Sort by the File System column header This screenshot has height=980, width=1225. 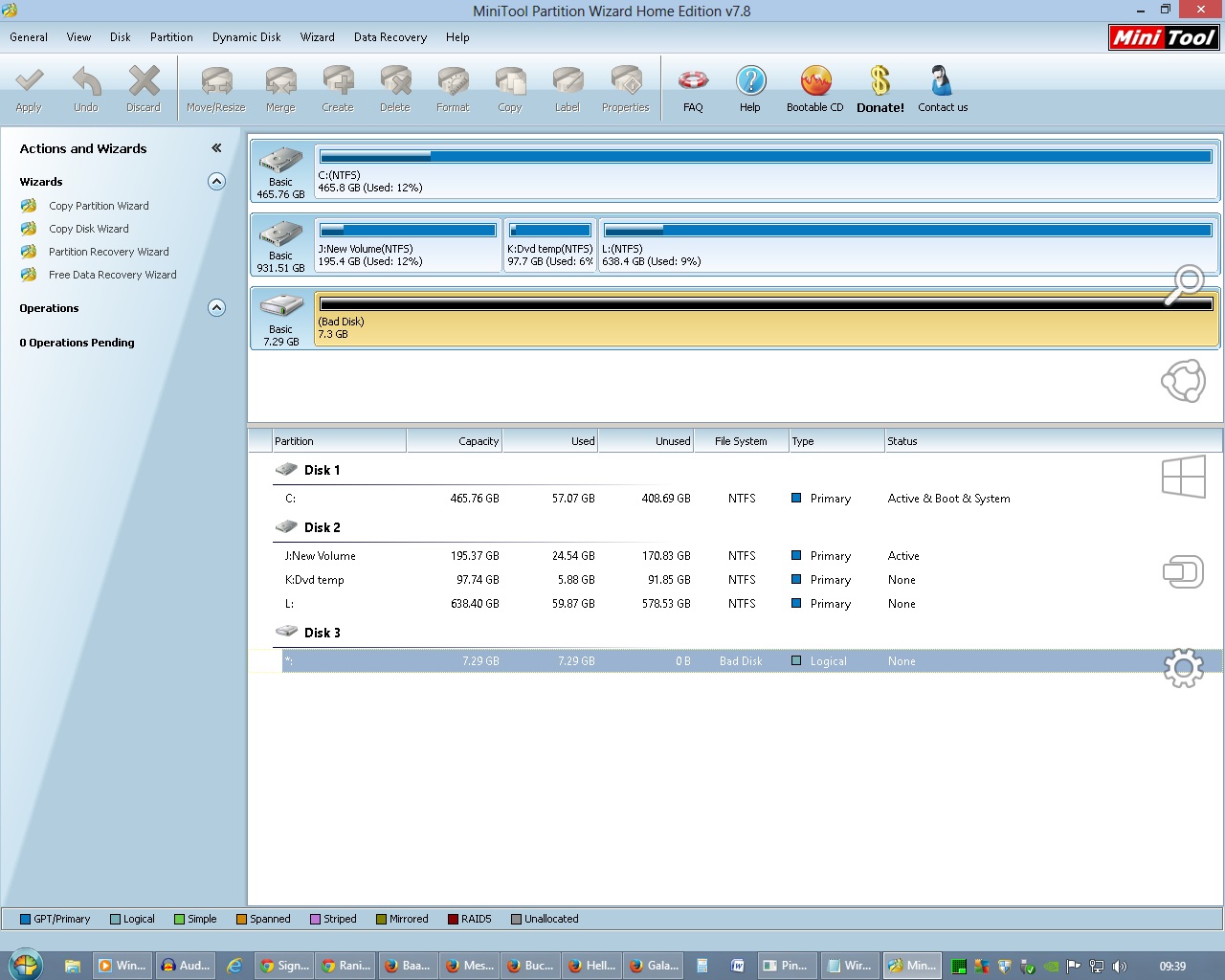pos(742,441)
